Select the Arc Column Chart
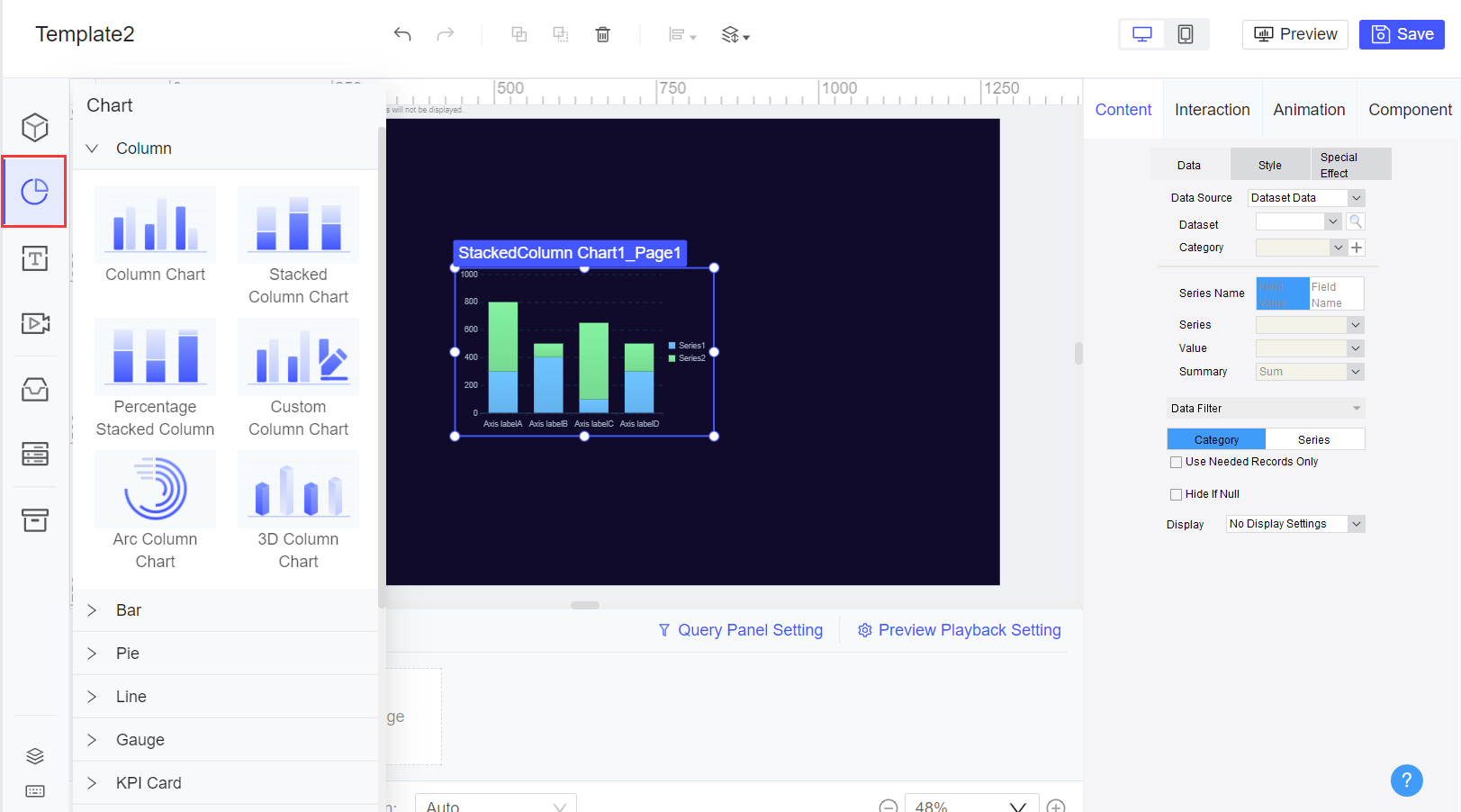 pos(155,489)
